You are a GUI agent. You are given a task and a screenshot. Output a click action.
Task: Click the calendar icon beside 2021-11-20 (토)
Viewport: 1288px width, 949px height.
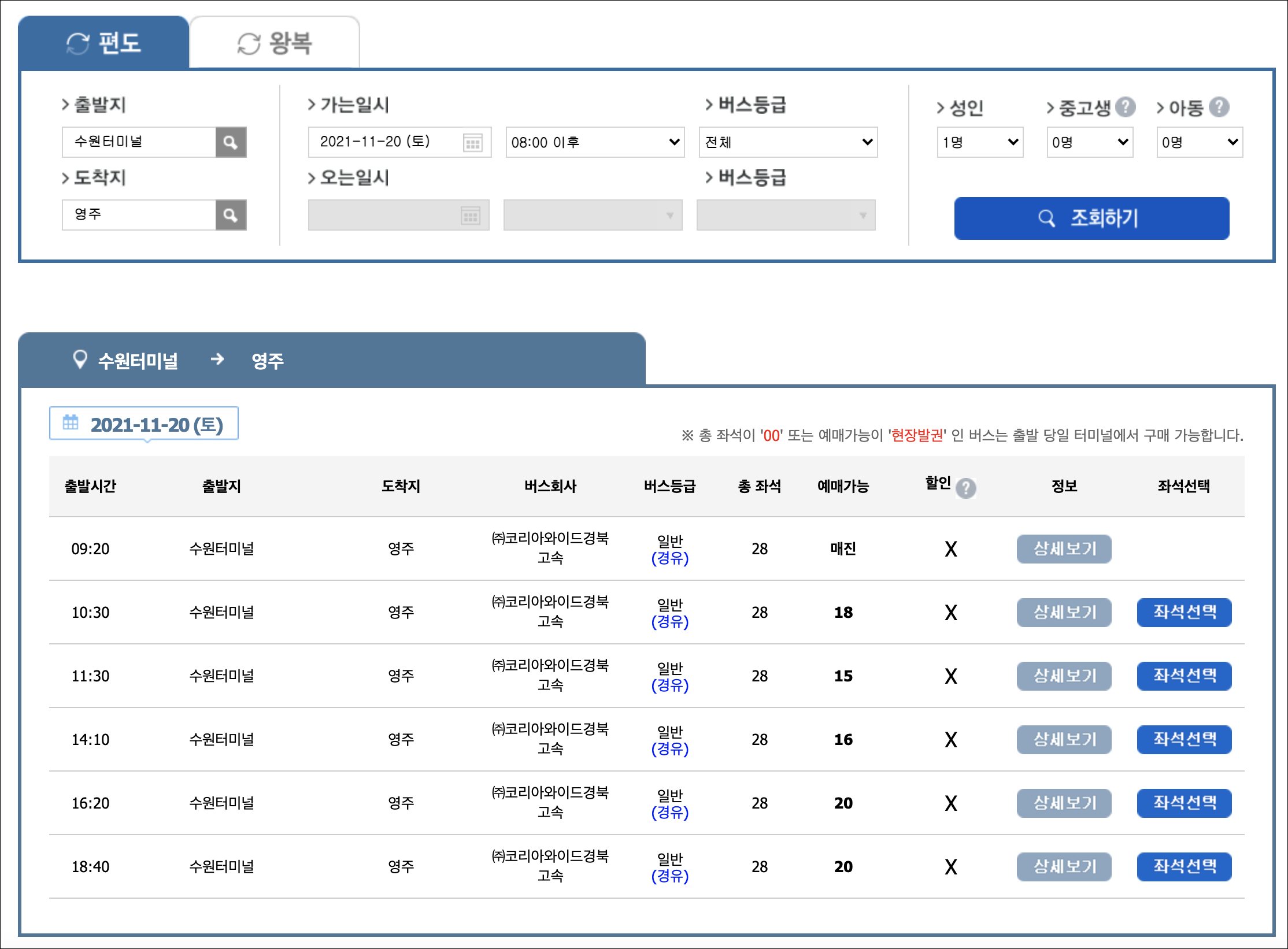pos(71,422)
